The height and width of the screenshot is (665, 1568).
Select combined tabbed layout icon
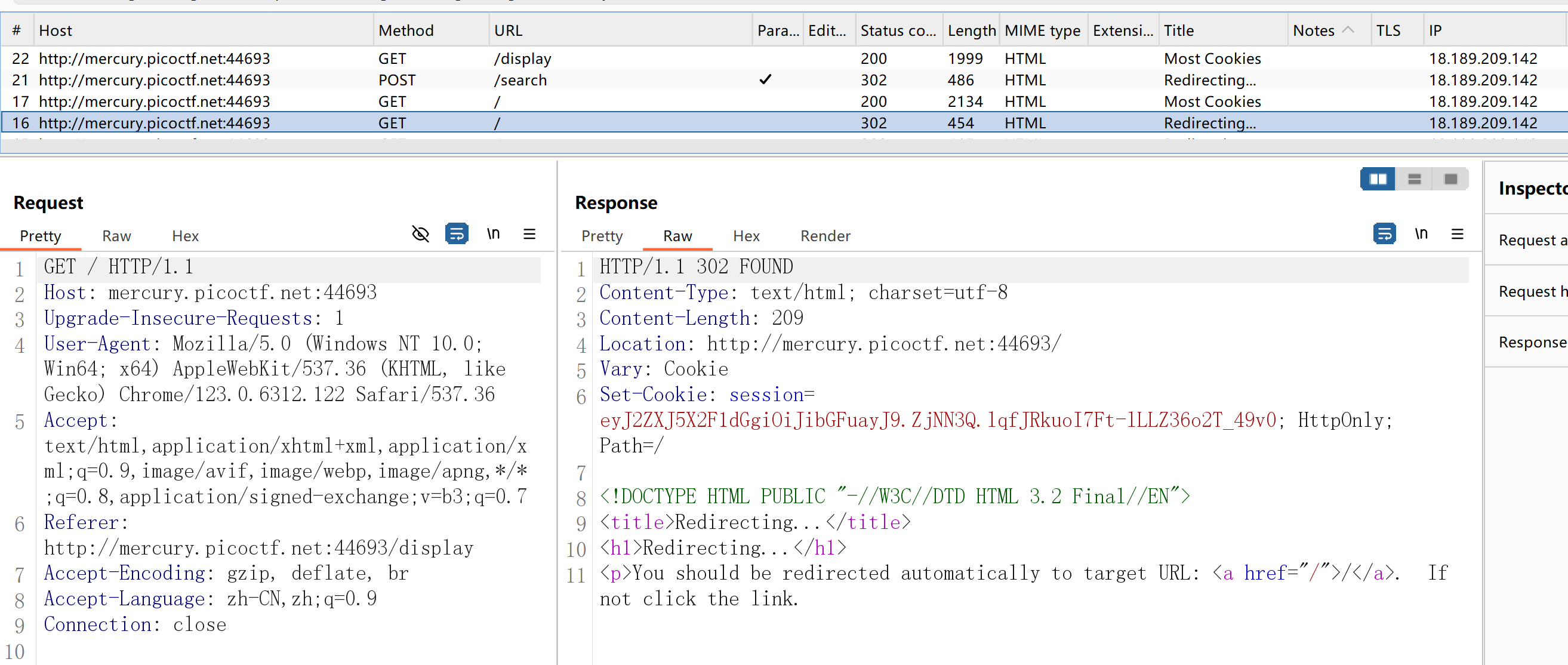point(1450,179)
